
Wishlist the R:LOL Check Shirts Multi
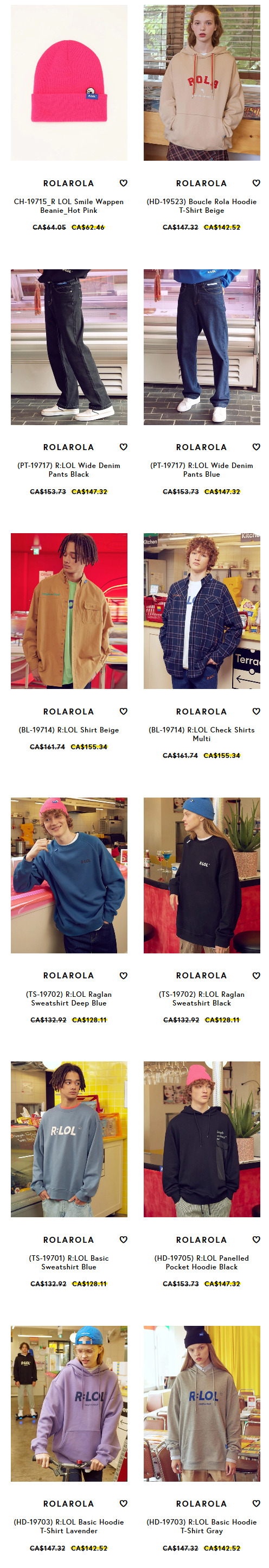(x=256, y=711)
